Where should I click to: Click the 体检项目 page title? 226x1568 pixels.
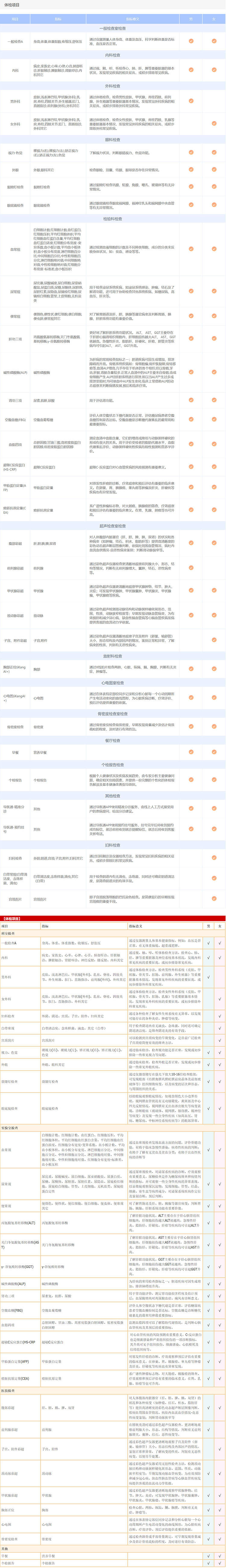12,5
